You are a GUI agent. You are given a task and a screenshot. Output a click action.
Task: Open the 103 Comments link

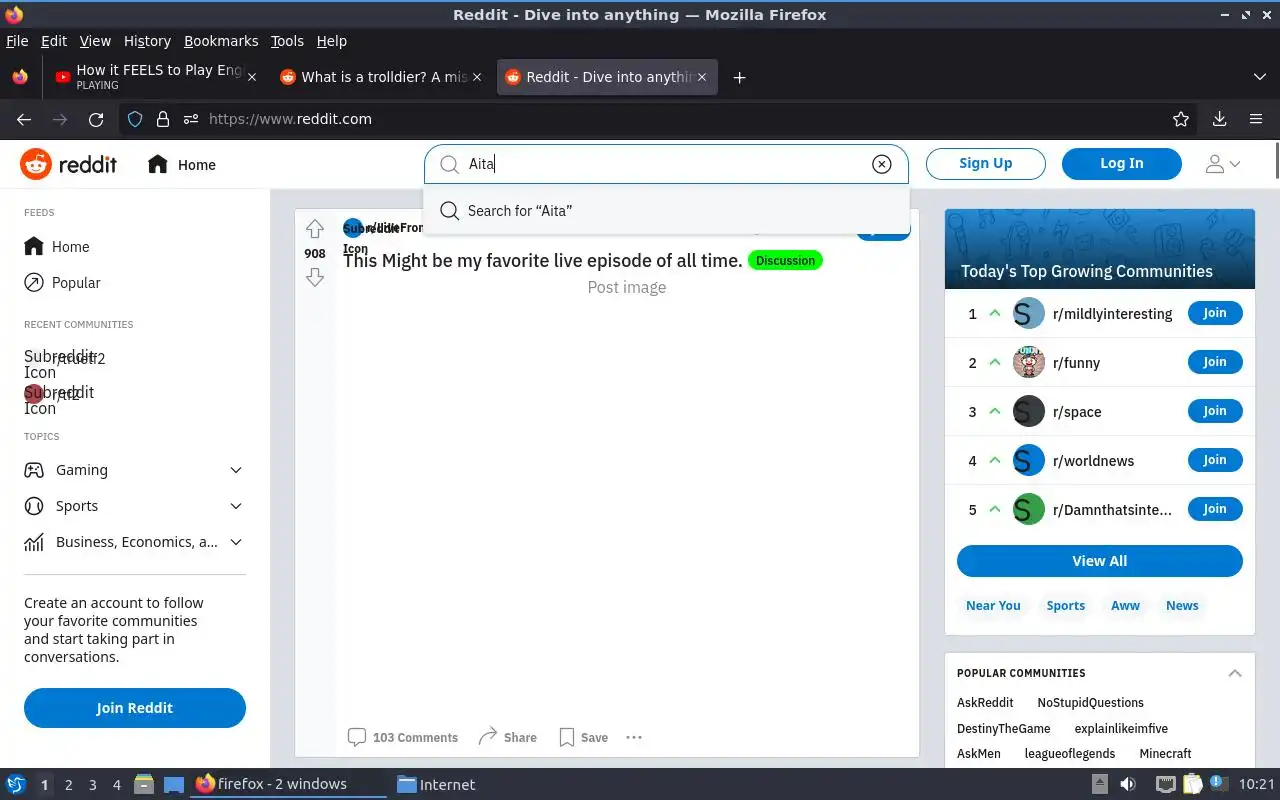403,737
